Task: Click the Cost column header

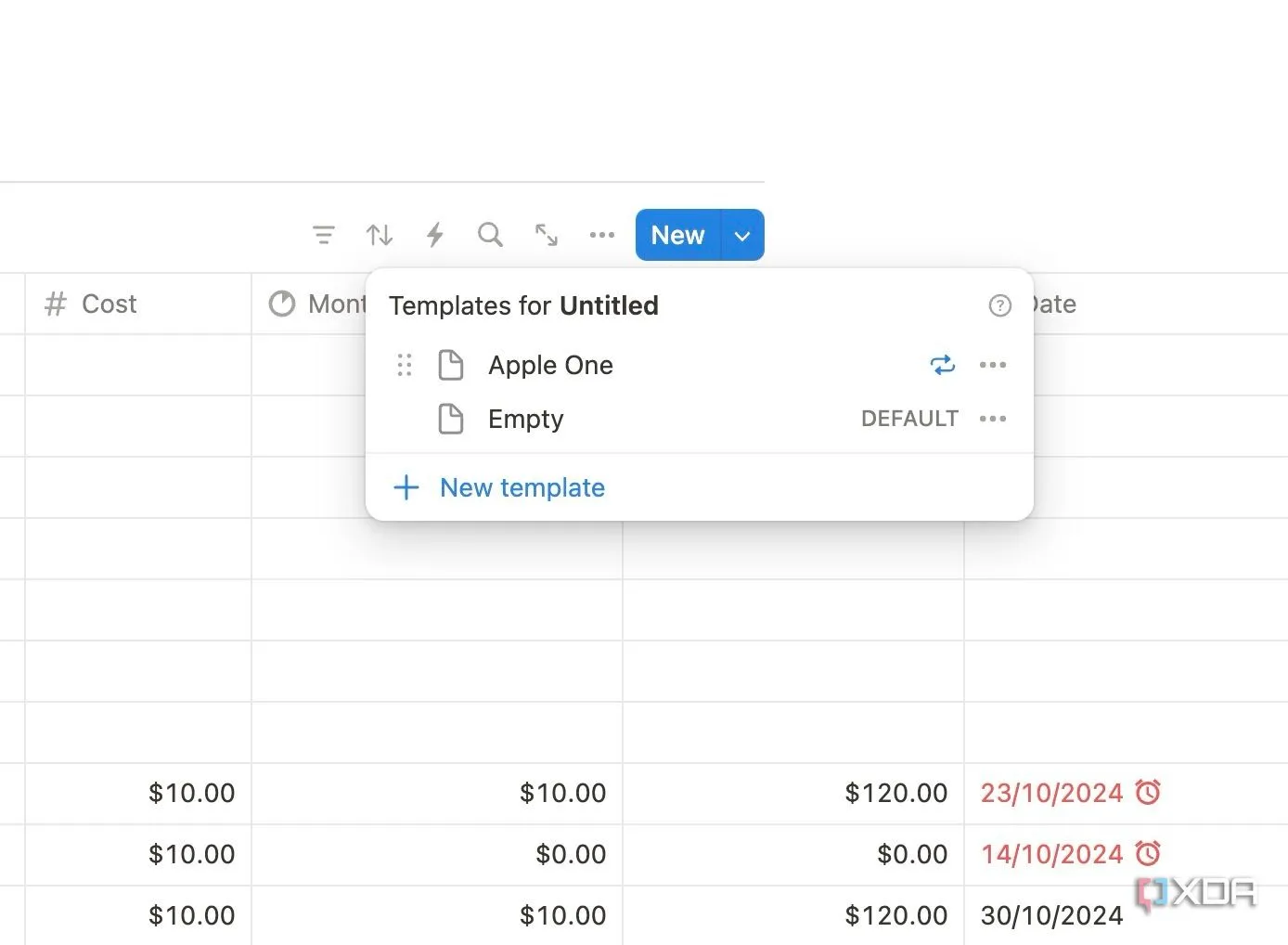Action: coord(109,304)
